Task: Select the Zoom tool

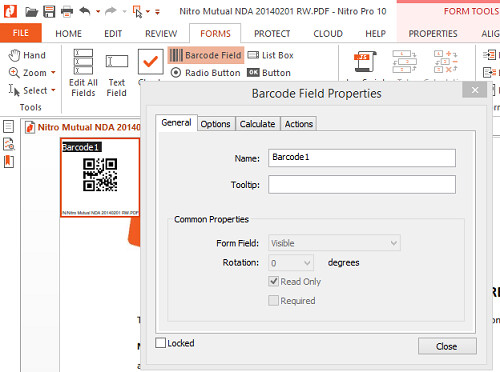Action: tap(28, 73)
